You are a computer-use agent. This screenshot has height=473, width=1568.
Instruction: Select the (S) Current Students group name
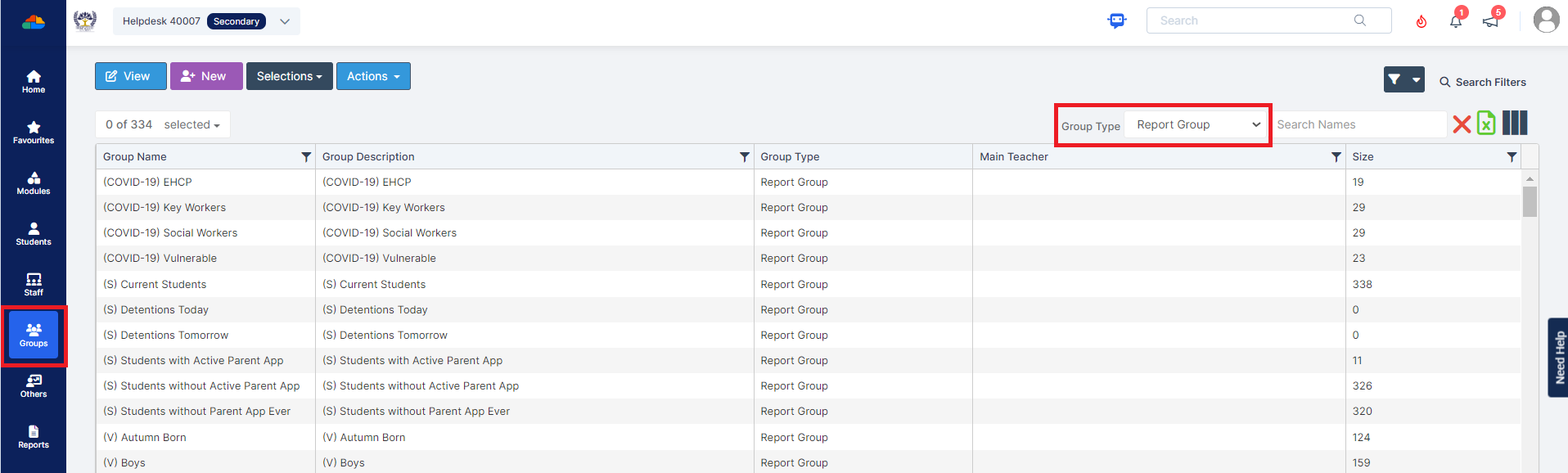click(x=155, y=284)
